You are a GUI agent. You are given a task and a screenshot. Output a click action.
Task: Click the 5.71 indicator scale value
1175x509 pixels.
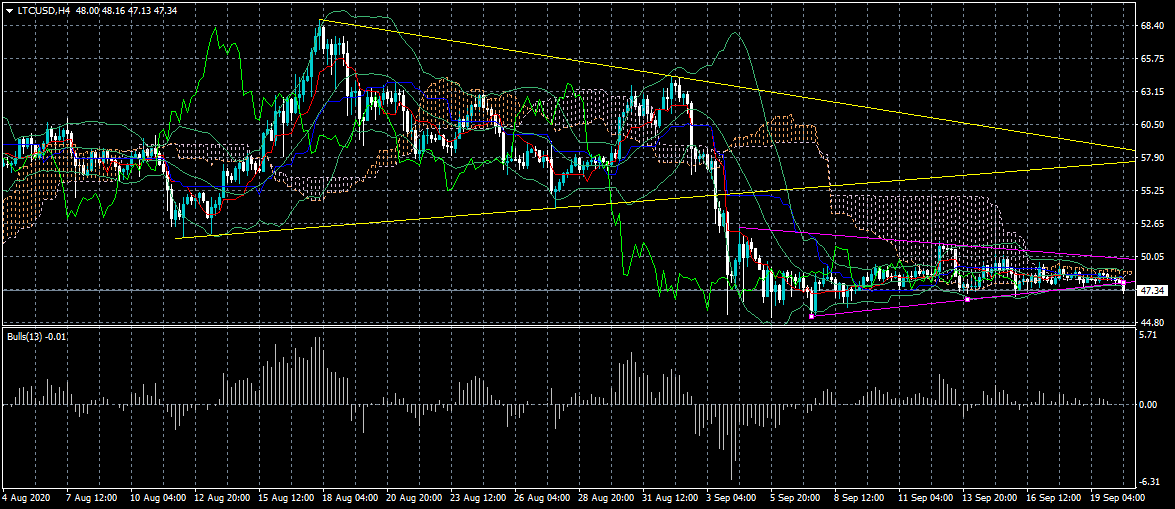point(1148,335)
